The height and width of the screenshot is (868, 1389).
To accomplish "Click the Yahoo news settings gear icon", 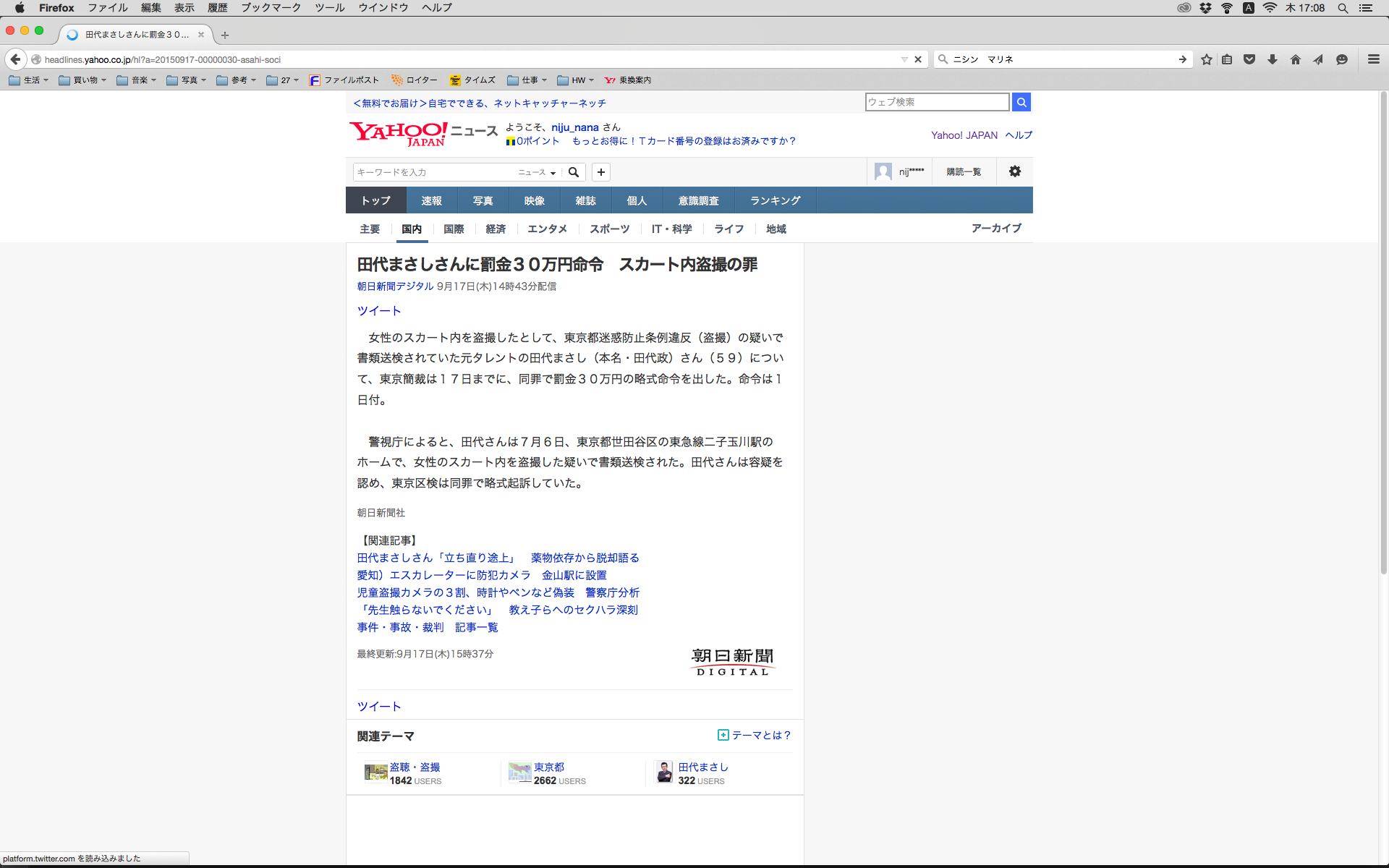I will point(1014,171).
